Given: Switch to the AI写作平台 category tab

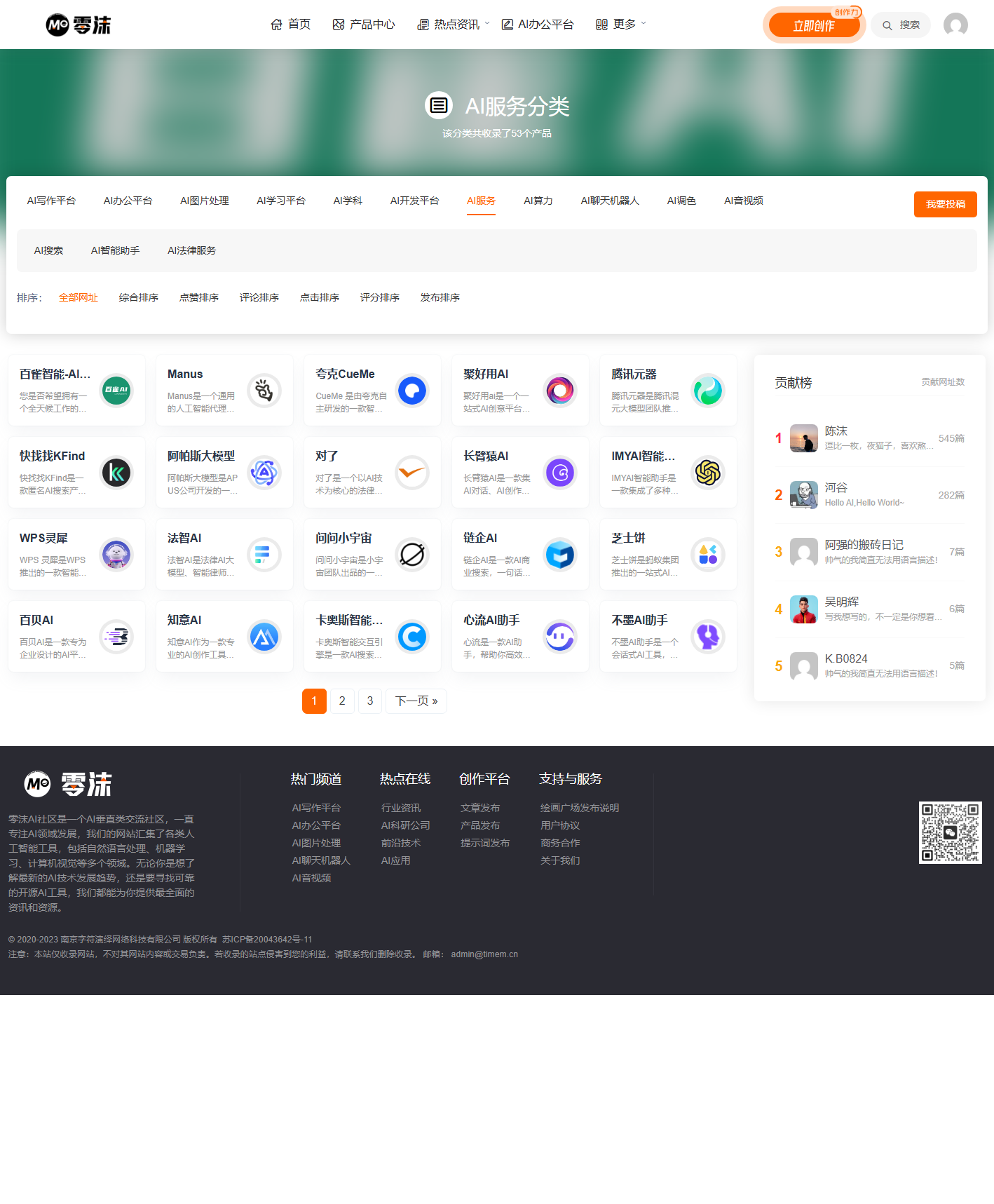Looking at the screenshot, I should pos(51,201).
